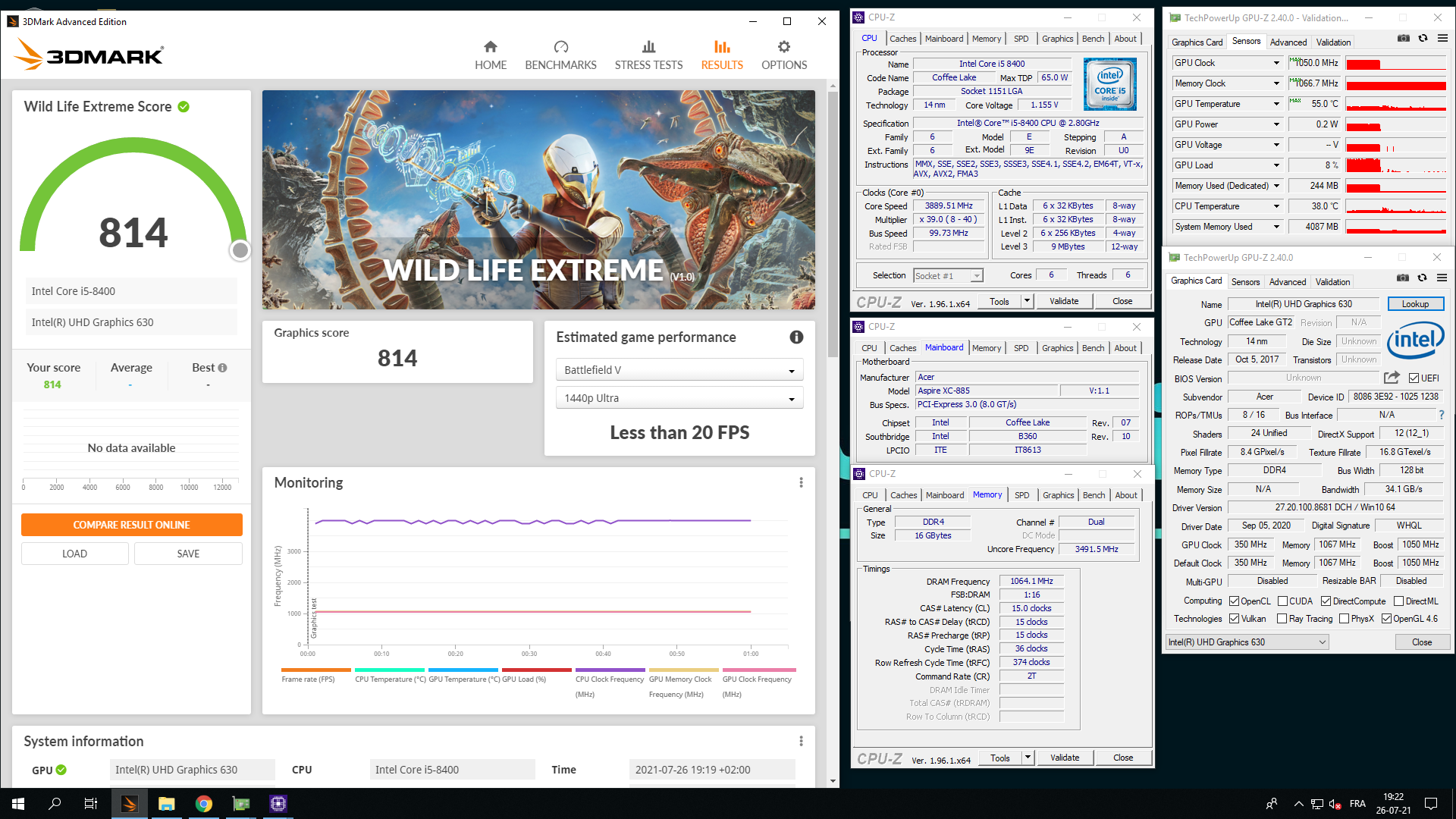Viewport: 1456px width, 819px height.
Task: Click Validate in the top CPU-Z window
Action: pos(1064,301)
